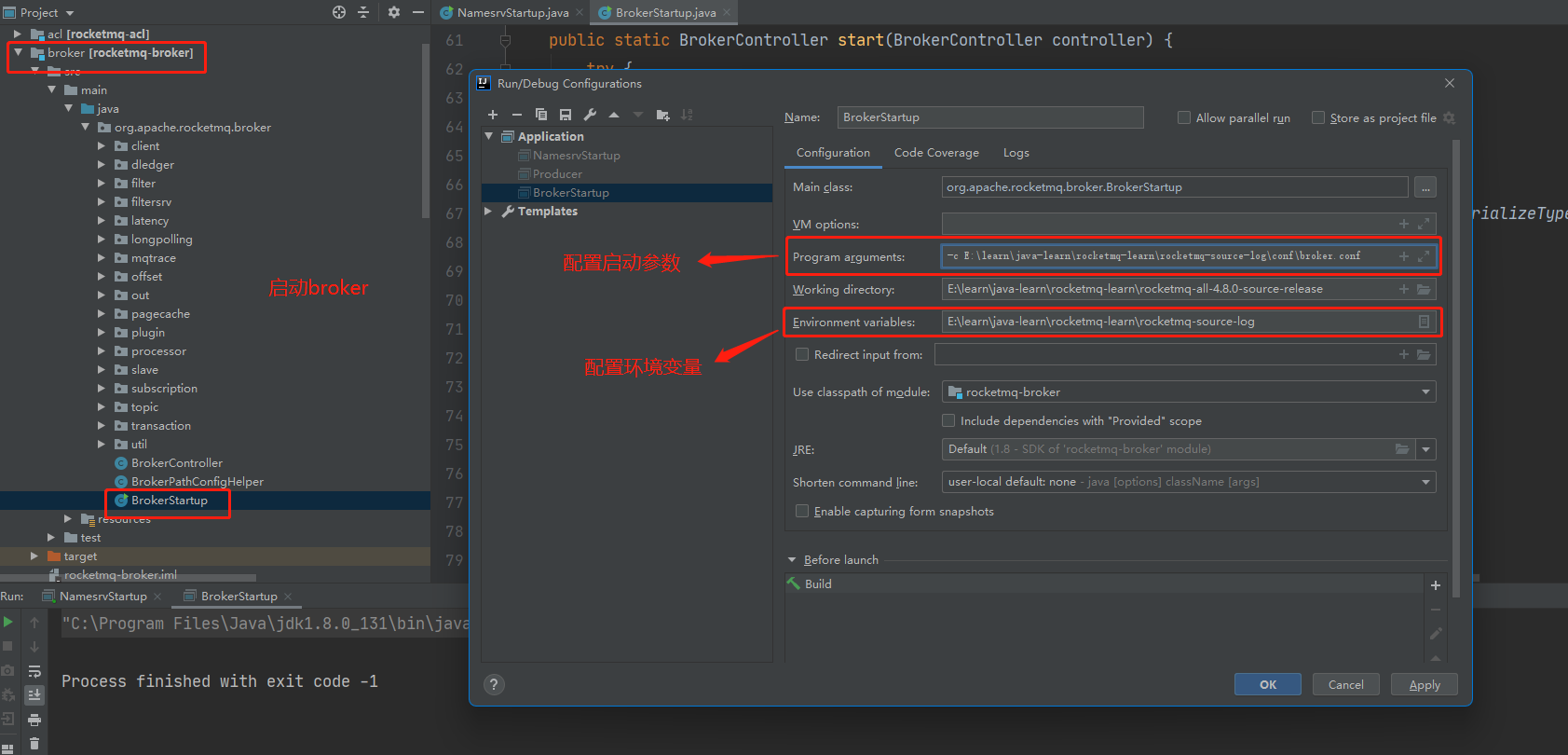Switch to Logs tab
1568x755 pixels.
click(1016, 153)
